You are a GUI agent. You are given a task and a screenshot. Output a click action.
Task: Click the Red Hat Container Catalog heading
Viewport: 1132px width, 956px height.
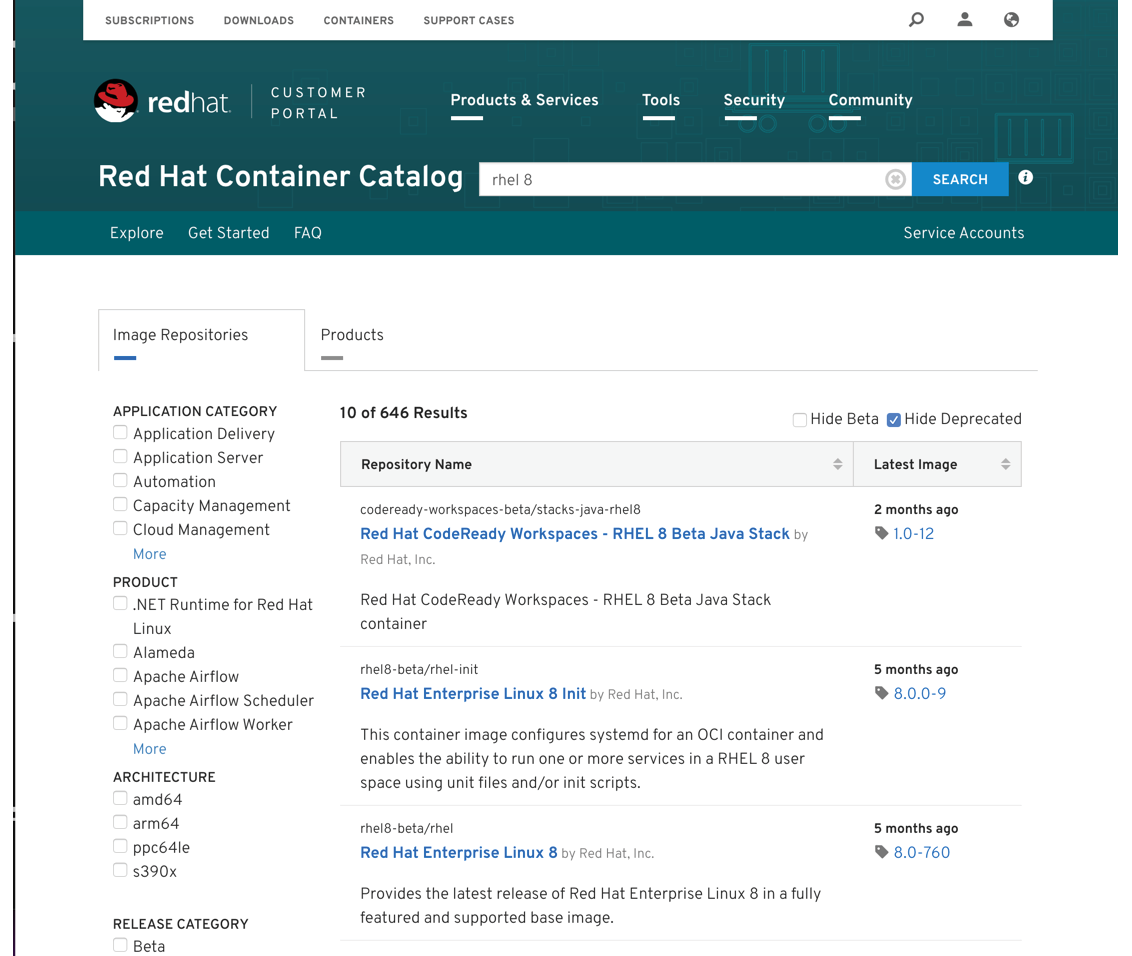pyautogui.click(x=280, y=176)
